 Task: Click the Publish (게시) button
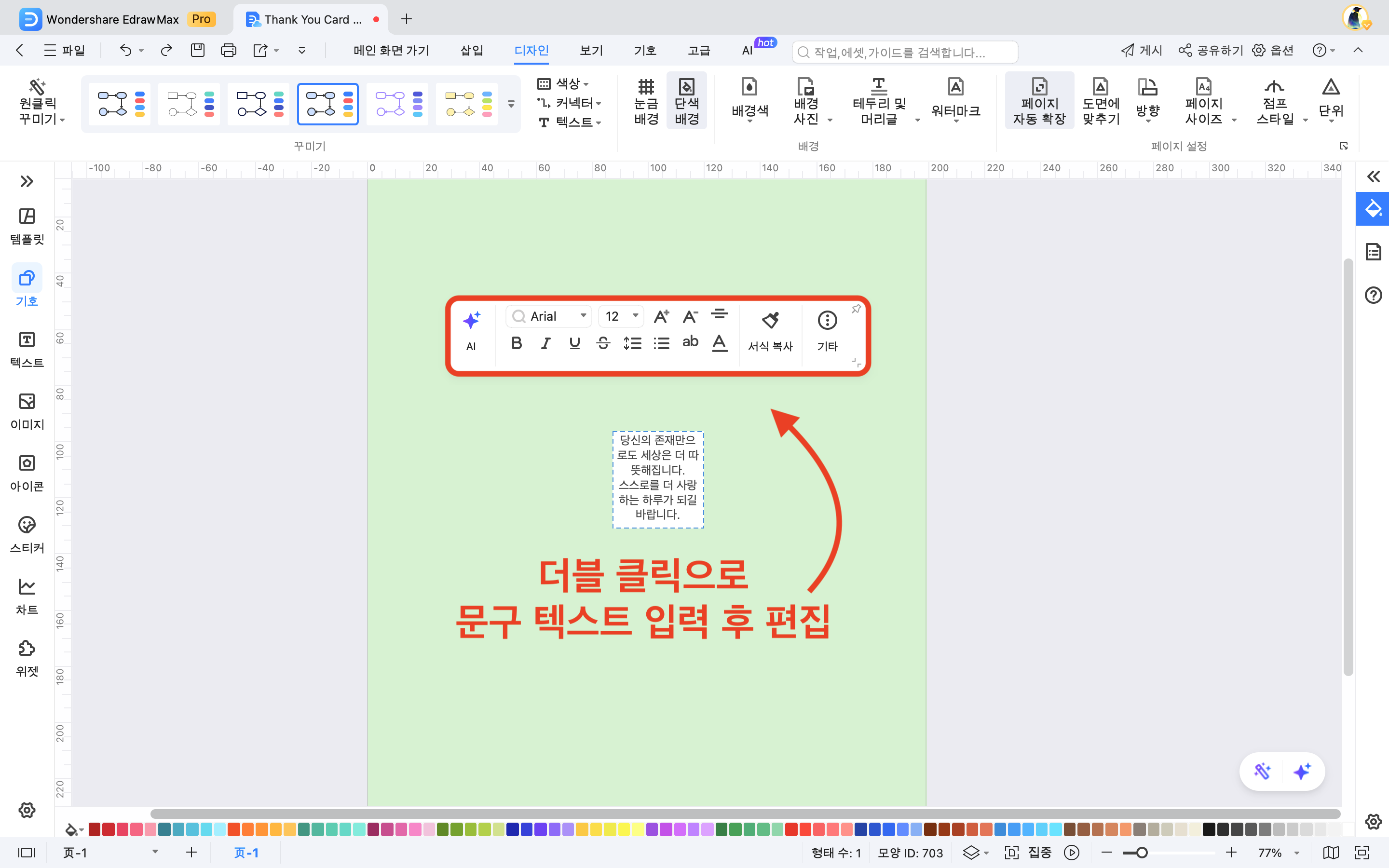coord(1141,51)
